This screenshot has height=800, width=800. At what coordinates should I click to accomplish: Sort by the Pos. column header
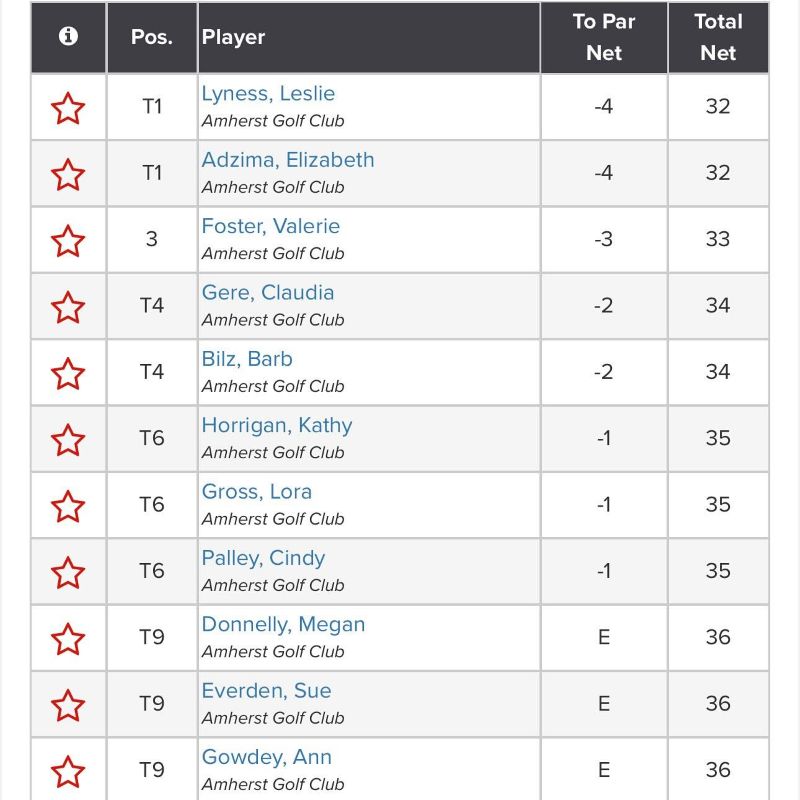point(152,37)
